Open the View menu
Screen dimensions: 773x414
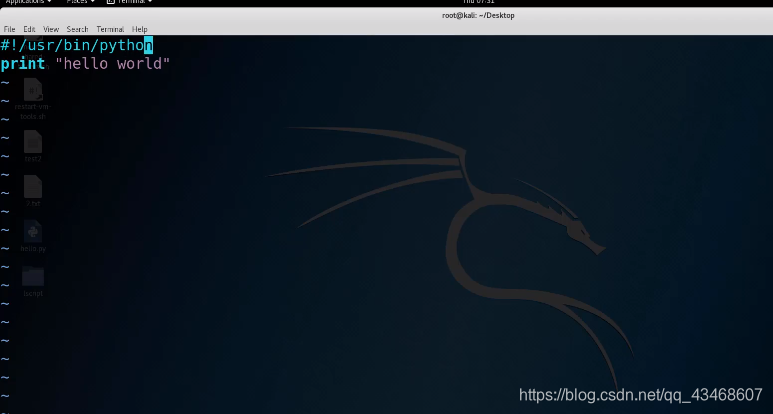[x=51, y=29]
